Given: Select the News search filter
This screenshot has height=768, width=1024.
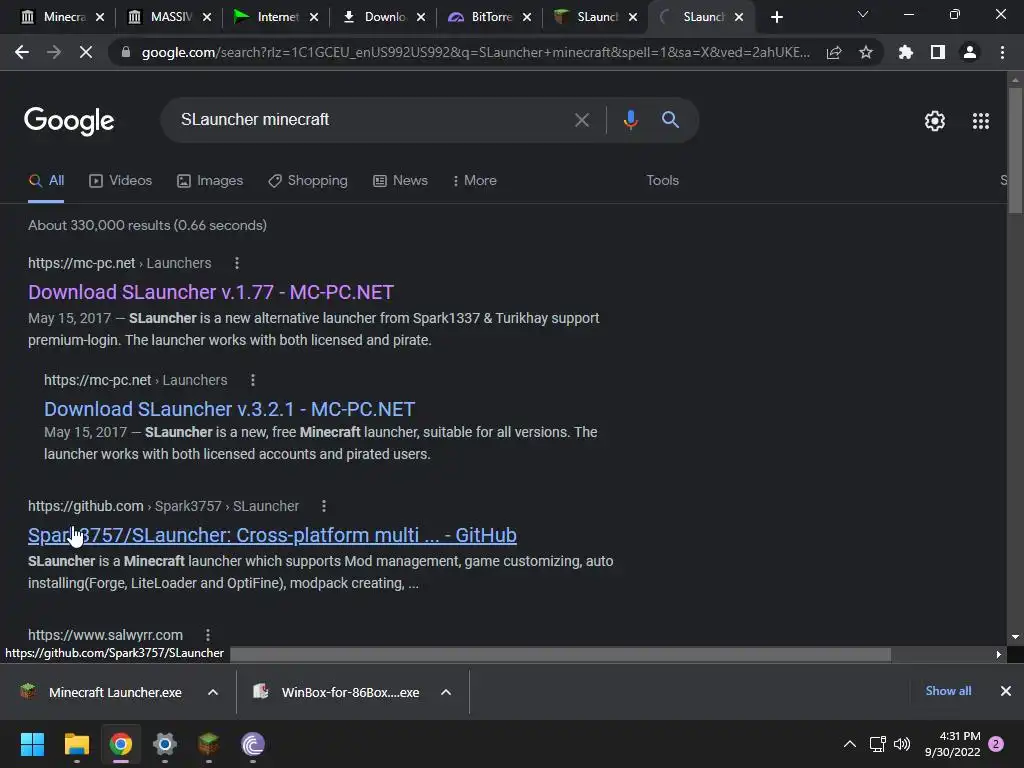Looking at the screenshot, I should 400,180.
